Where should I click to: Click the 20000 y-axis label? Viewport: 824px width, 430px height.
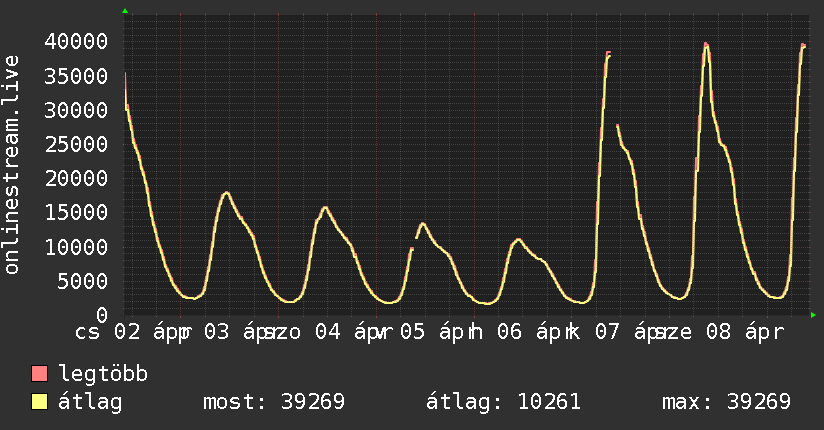[x=76, y=178]
